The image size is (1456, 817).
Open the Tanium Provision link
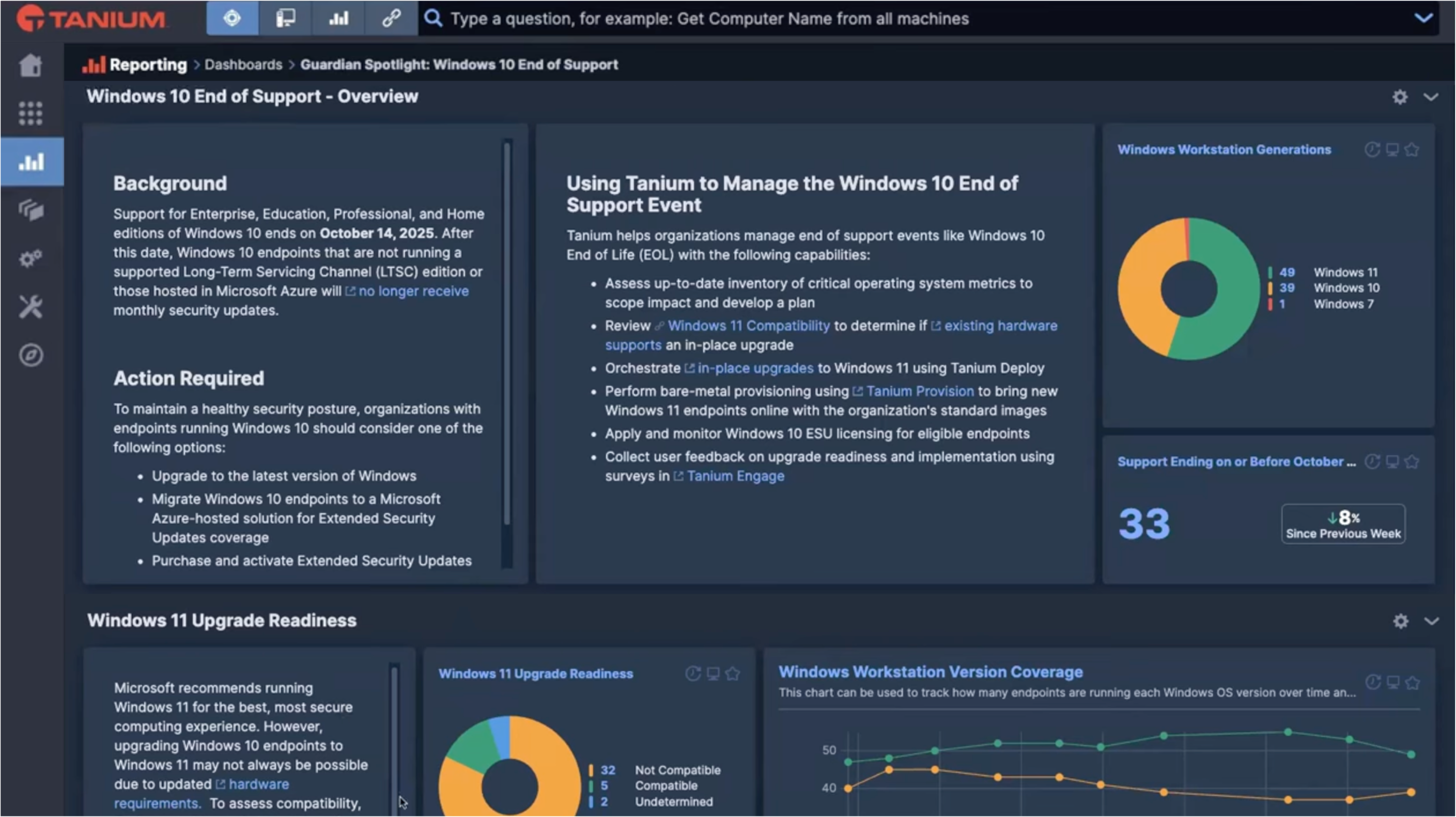click(x=920, y=392)
